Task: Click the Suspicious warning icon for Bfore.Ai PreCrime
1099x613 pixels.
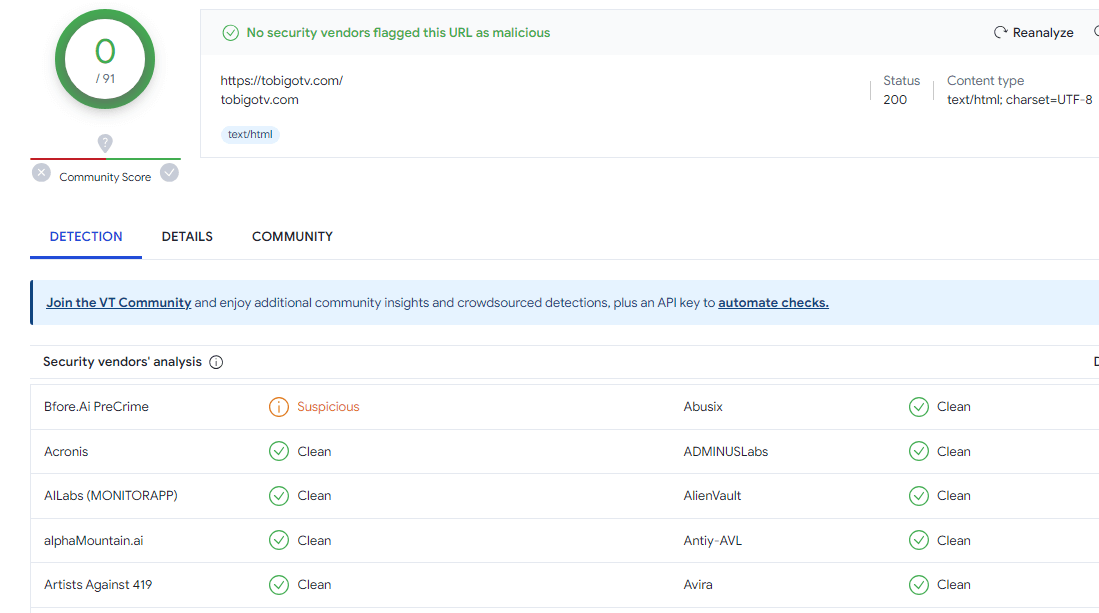Action: point(279,407)
